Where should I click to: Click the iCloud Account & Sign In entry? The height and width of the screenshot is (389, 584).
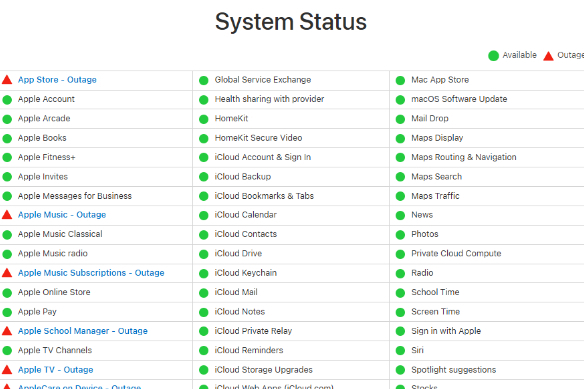click(263, 157)
